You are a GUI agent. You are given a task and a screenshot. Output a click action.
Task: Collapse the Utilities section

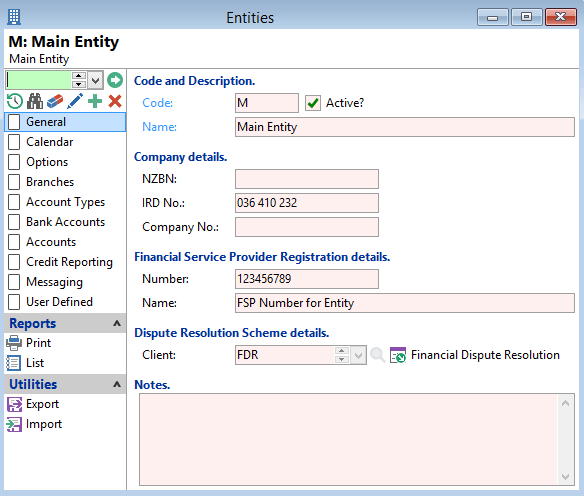(x=117, y=384)
